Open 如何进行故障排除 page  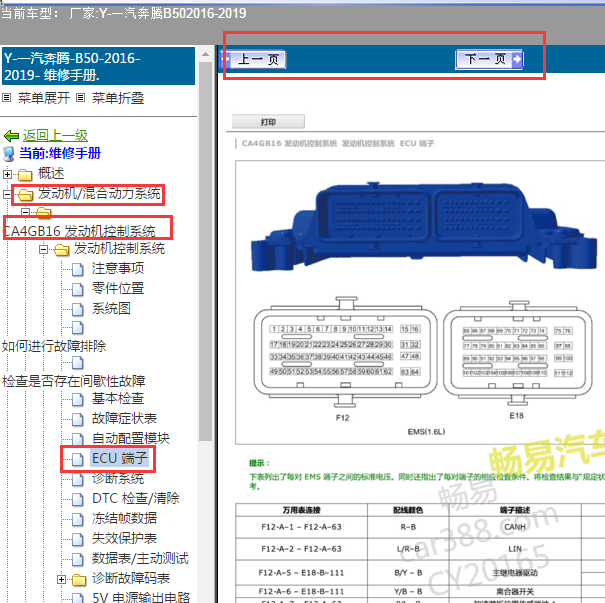54,346
